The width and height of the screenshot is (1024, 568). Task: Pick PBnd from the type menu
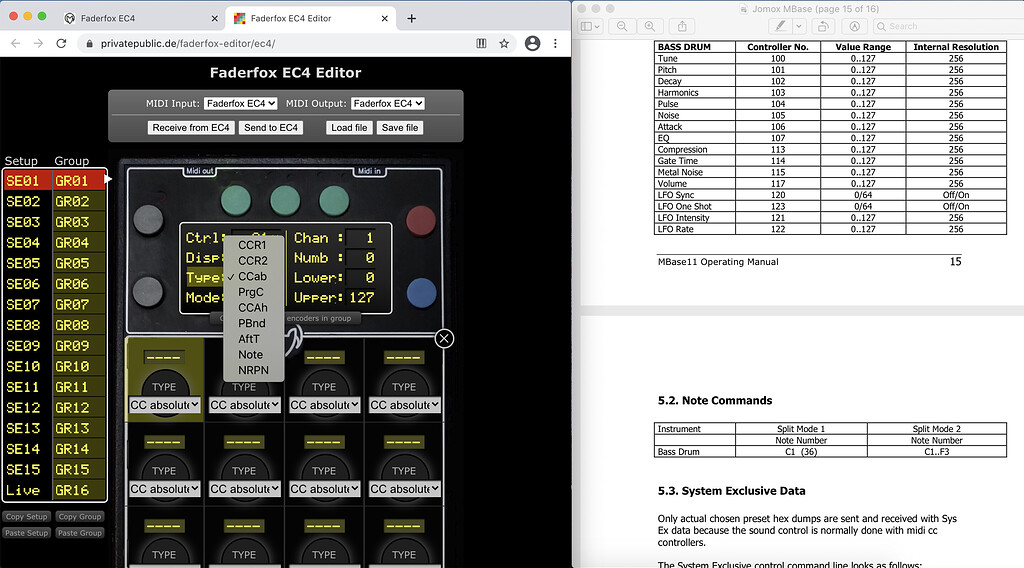(253, 323)
